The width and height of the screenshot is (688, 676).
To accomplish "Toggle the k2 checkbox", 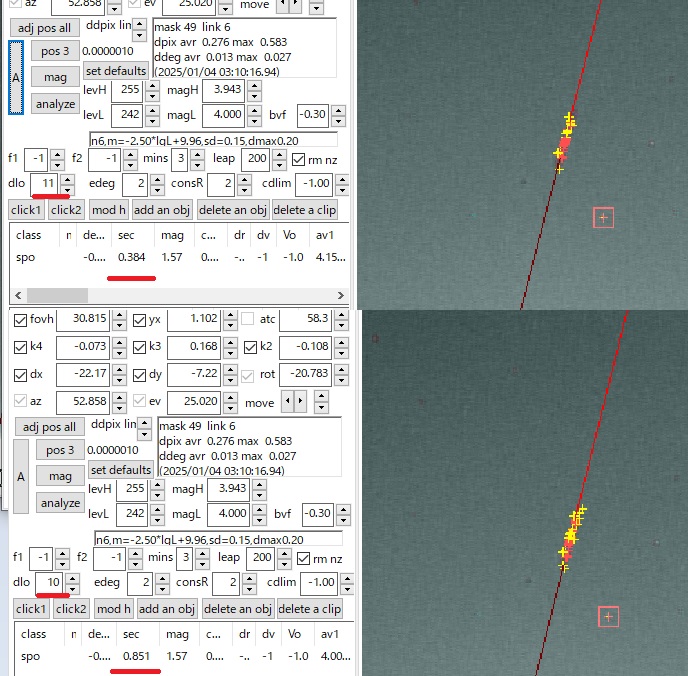I will pyautogui.click(x=251, y=347).
